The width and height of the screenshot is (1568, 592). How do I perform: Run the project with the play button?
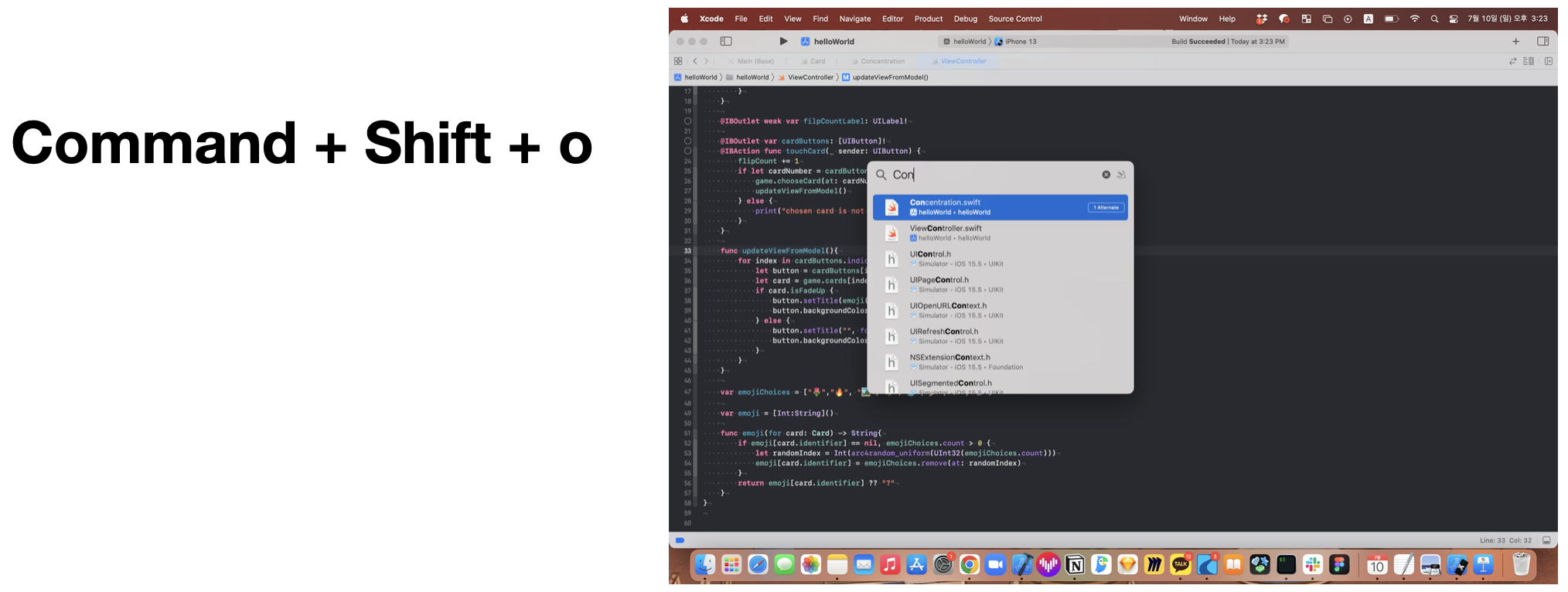tap(783, 41)
